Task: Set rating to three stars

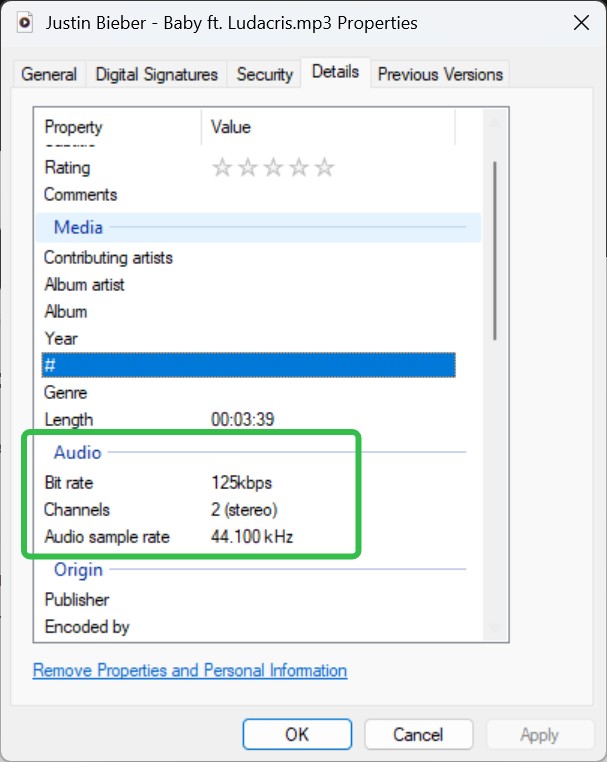Action: pos(273,168)
